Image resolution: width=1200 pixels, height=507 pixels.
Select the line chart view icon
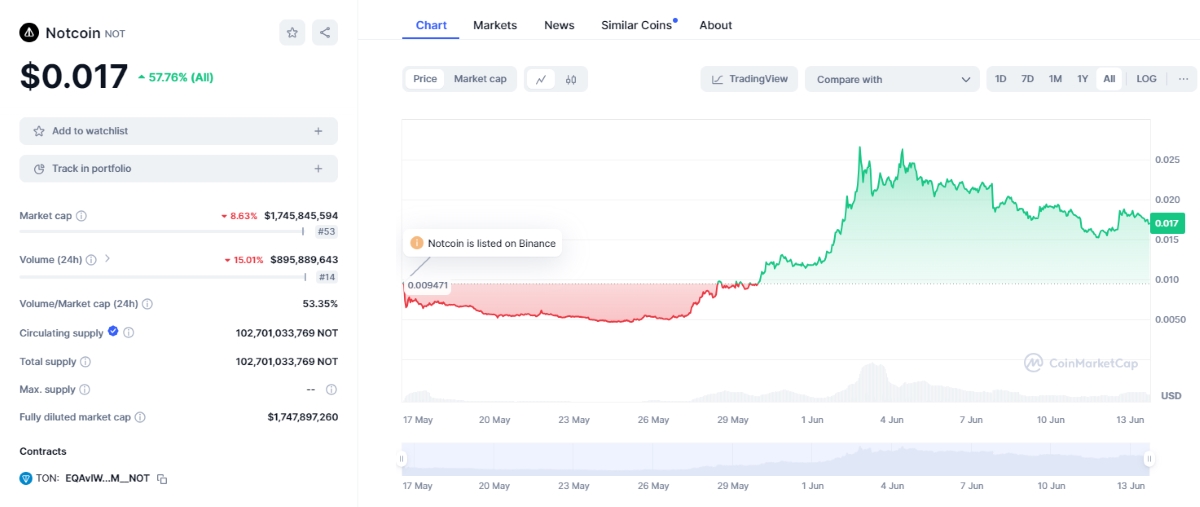(541, 79)
